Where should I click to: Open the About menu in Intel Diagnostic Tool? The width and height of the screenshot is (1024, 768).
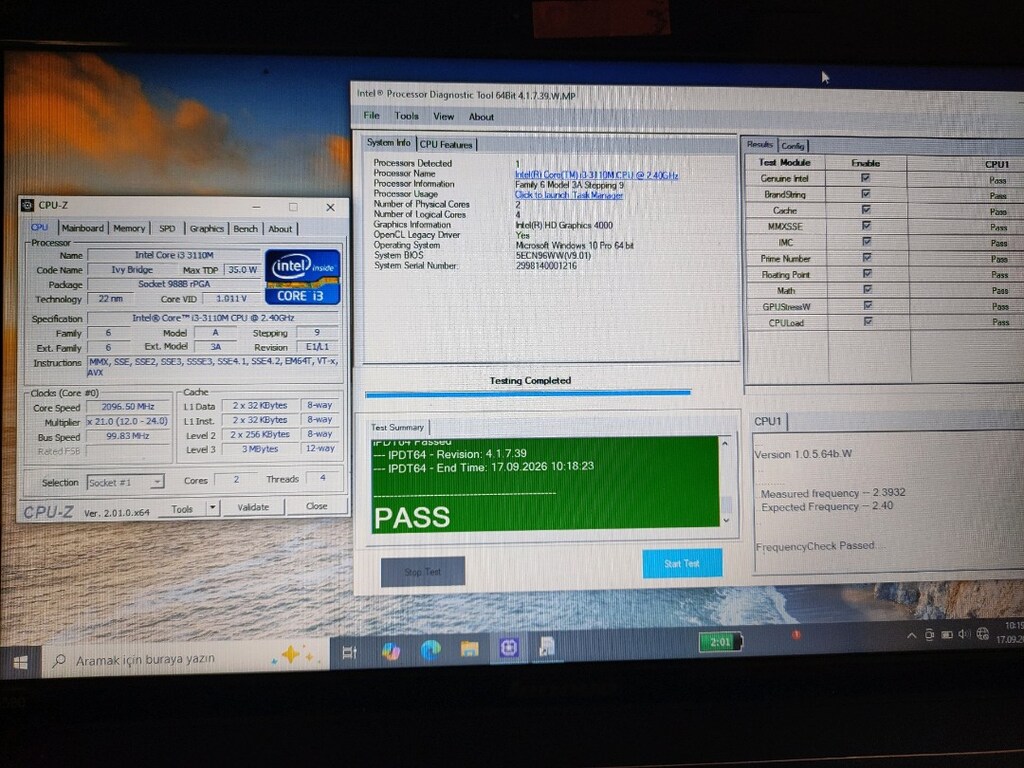(481, 117)
